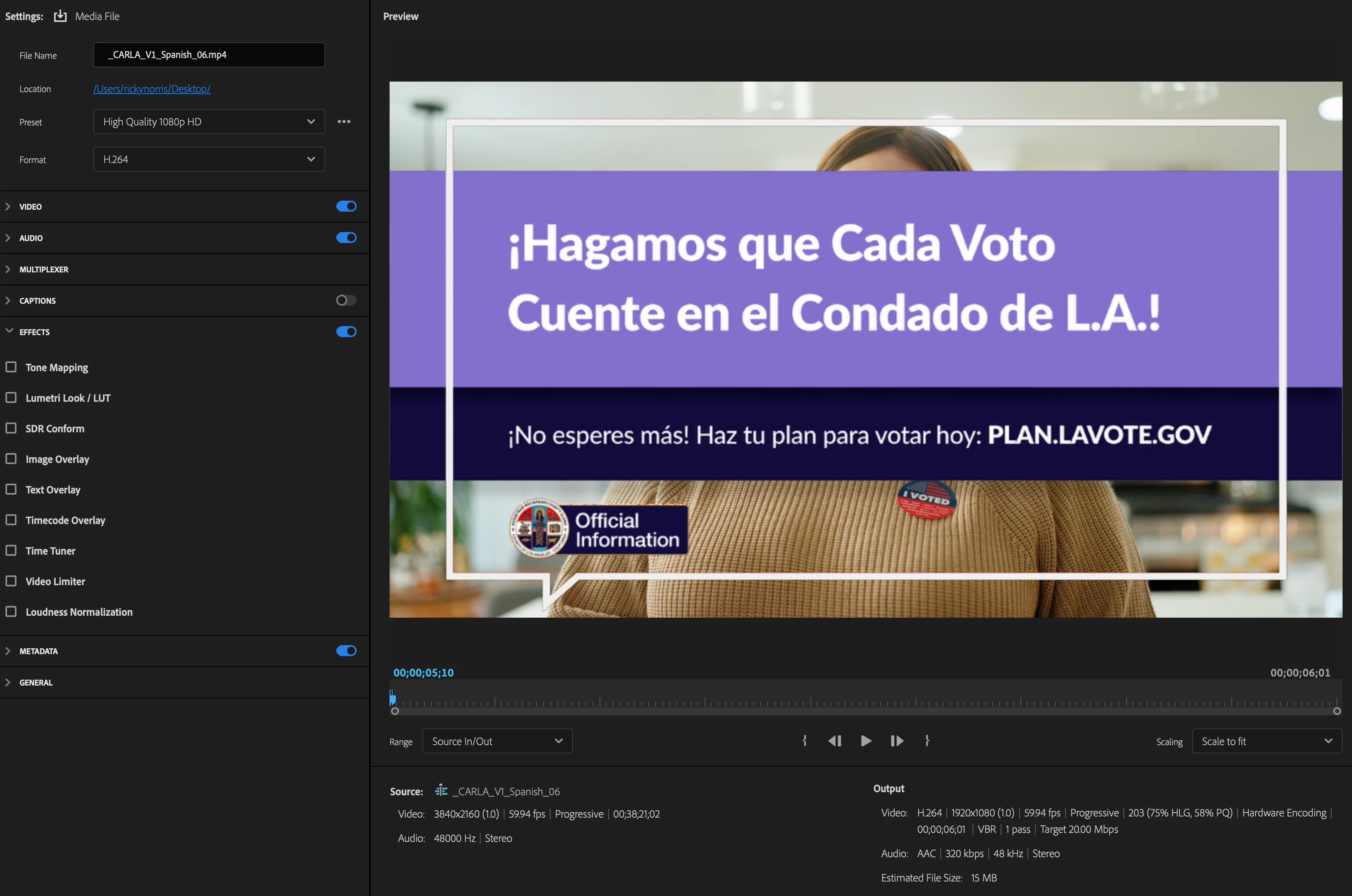
Task: Open the Format H.264 dropdown
Action: coord(209,160)
